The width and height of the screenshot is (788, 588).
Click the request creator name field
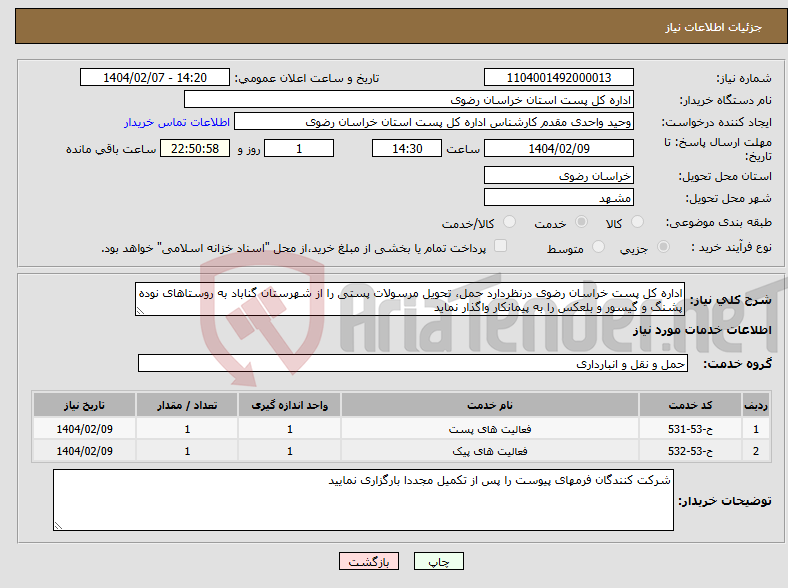tap(434, 122)
